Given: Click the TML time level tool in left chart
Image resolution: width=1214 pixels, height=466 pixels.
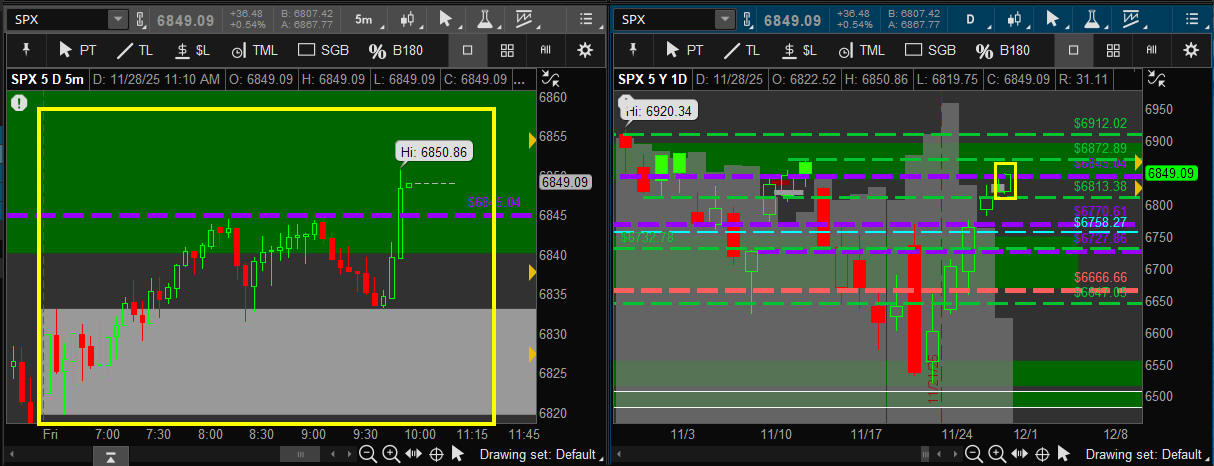Looking at the screenshot, I should [x=254, y=50].
